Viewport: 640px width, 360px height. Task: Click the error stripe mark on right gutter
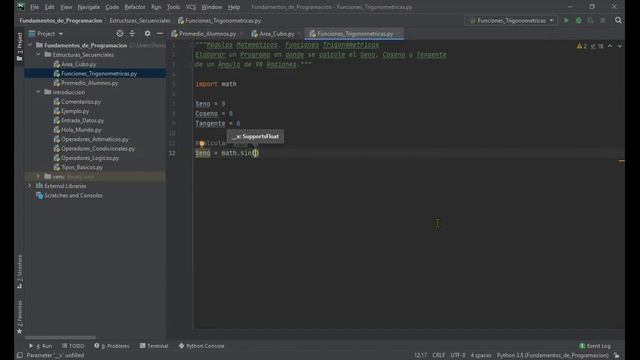(x=621, y=161)
